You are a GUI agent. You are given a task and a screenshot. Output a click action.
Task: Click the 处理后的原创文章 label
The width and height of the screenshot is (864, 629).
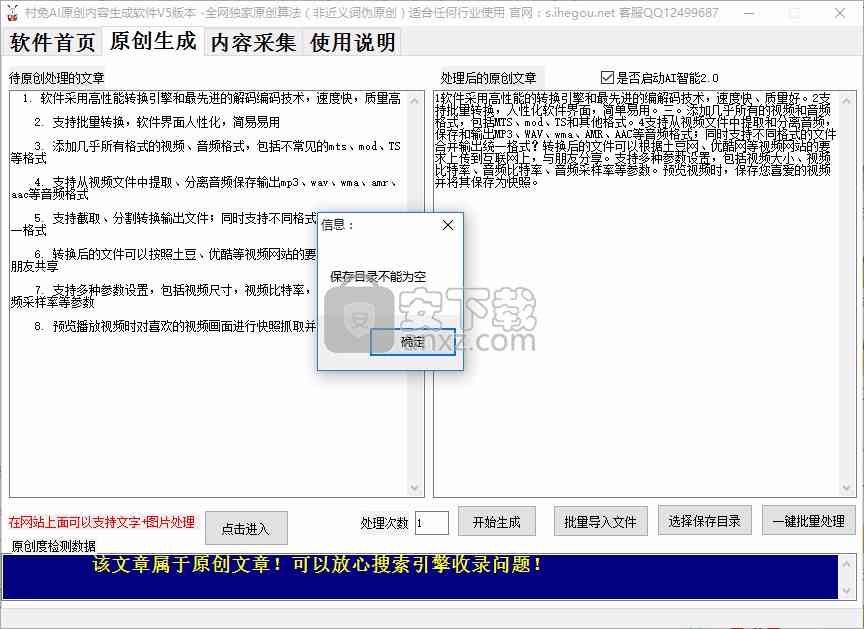click(x=488, y=78)
